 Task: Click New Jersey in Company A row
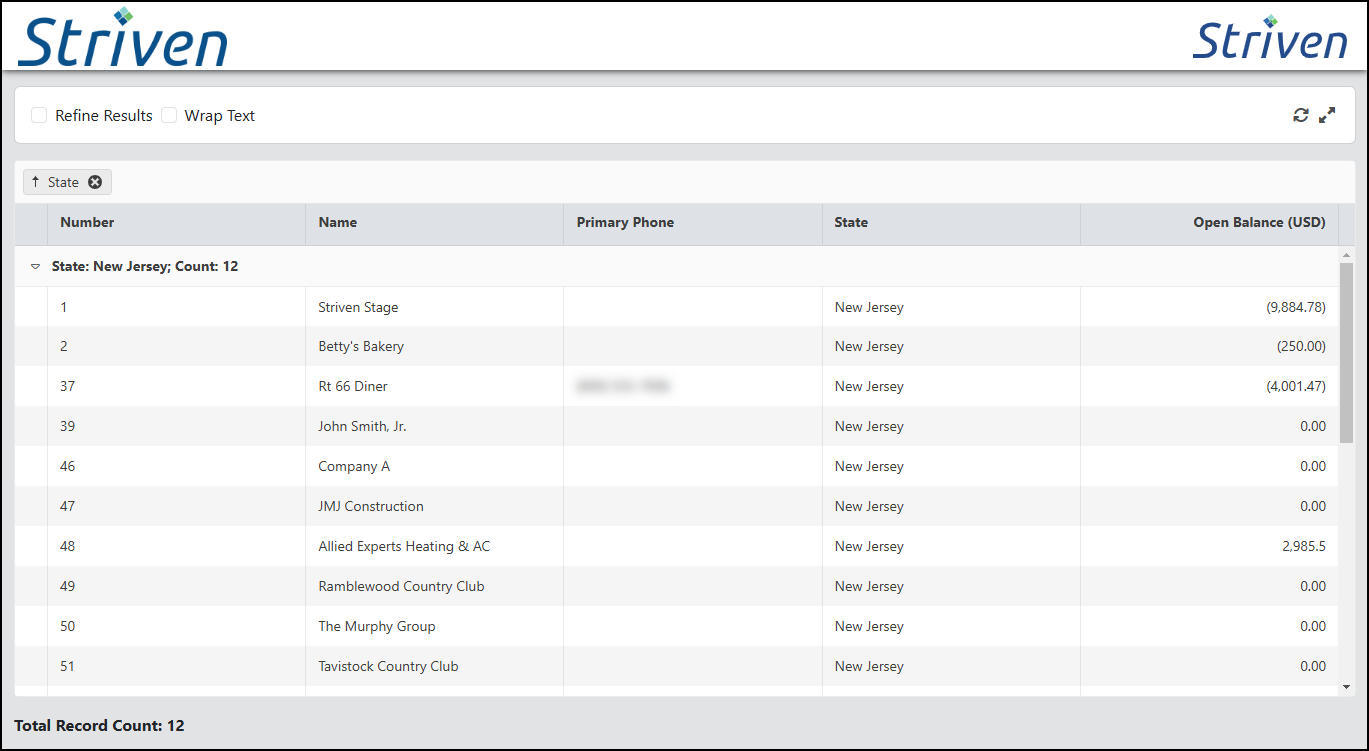coord(869,466)
